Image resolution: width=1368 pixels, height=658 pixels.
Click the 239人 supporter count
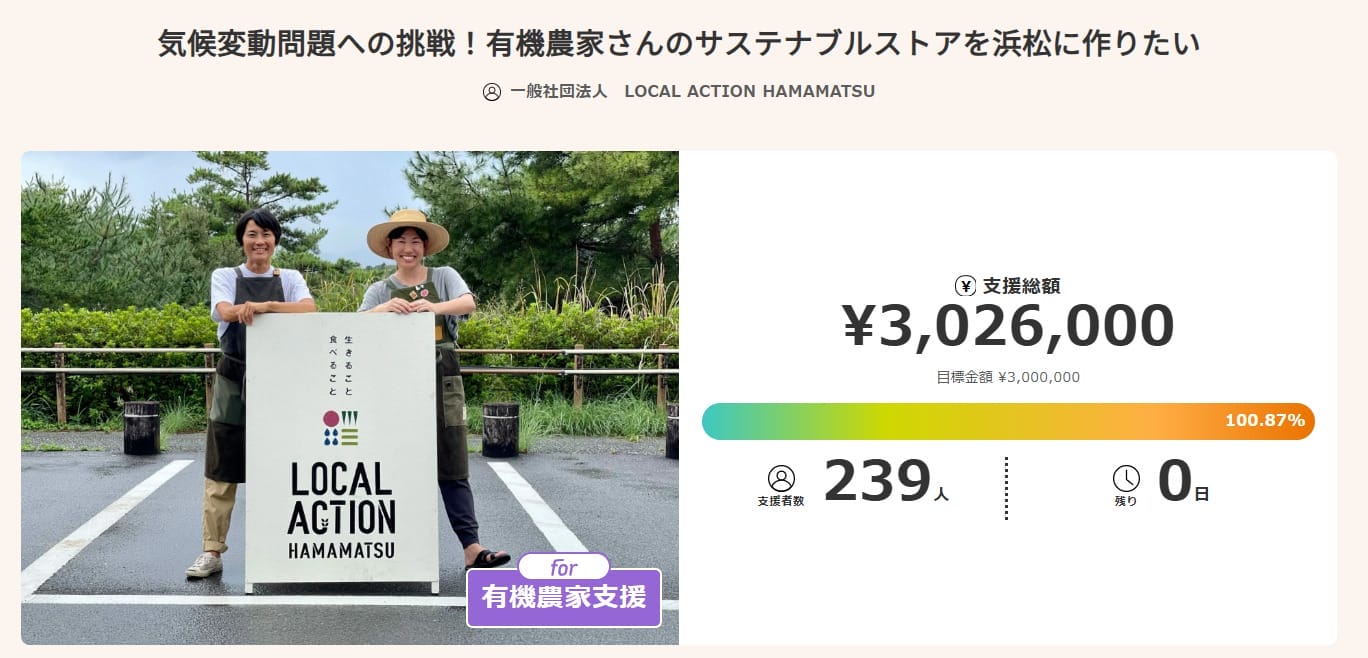coord(886,483)
